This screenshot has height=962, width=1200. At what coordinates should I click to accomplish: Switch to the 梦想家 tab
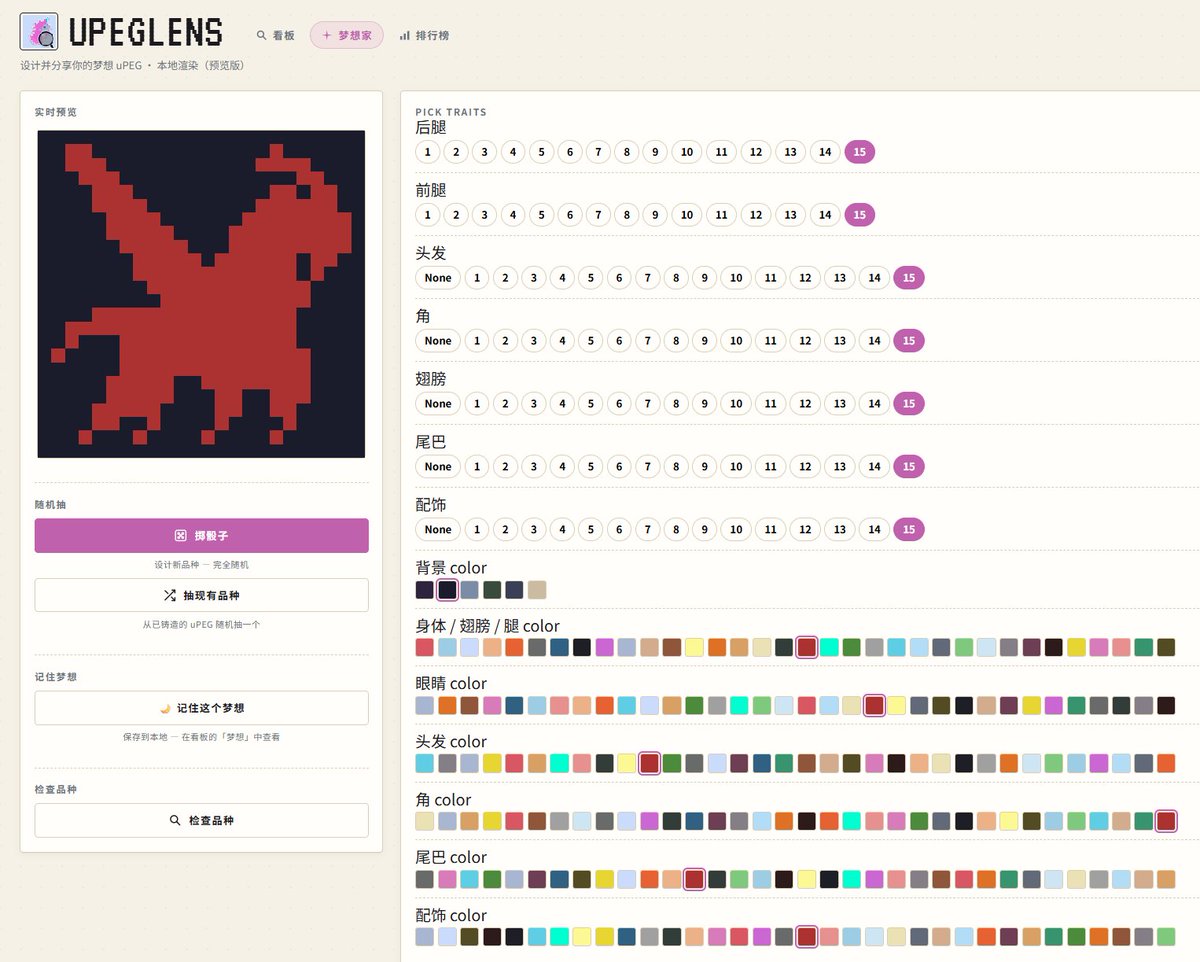point(346,35)
